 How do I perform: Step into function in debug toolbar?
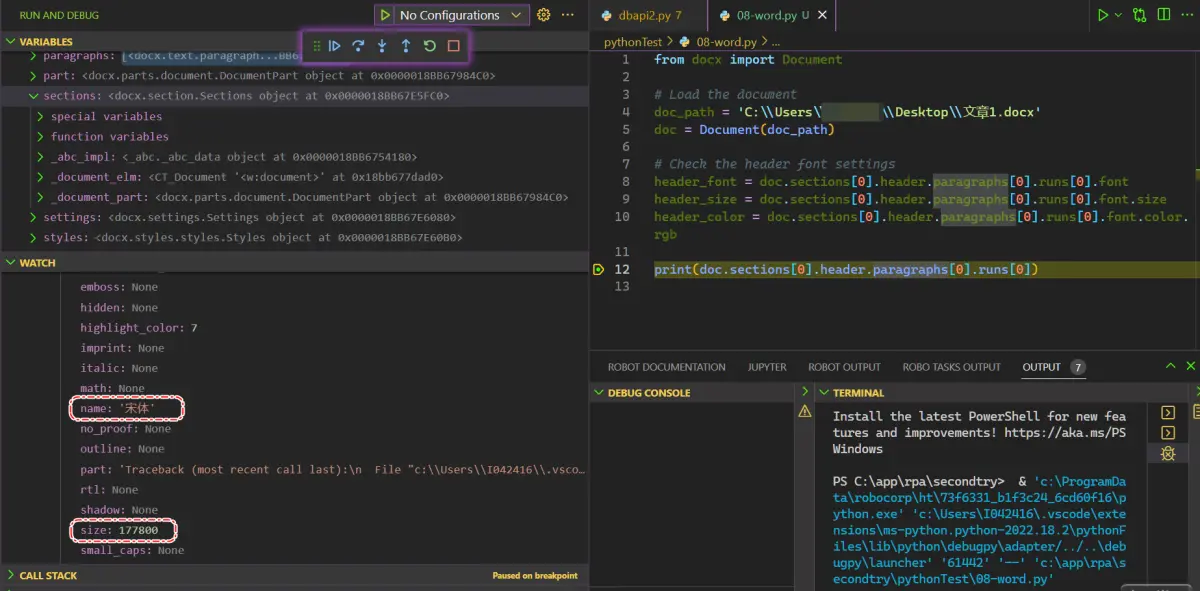point(382,46)
